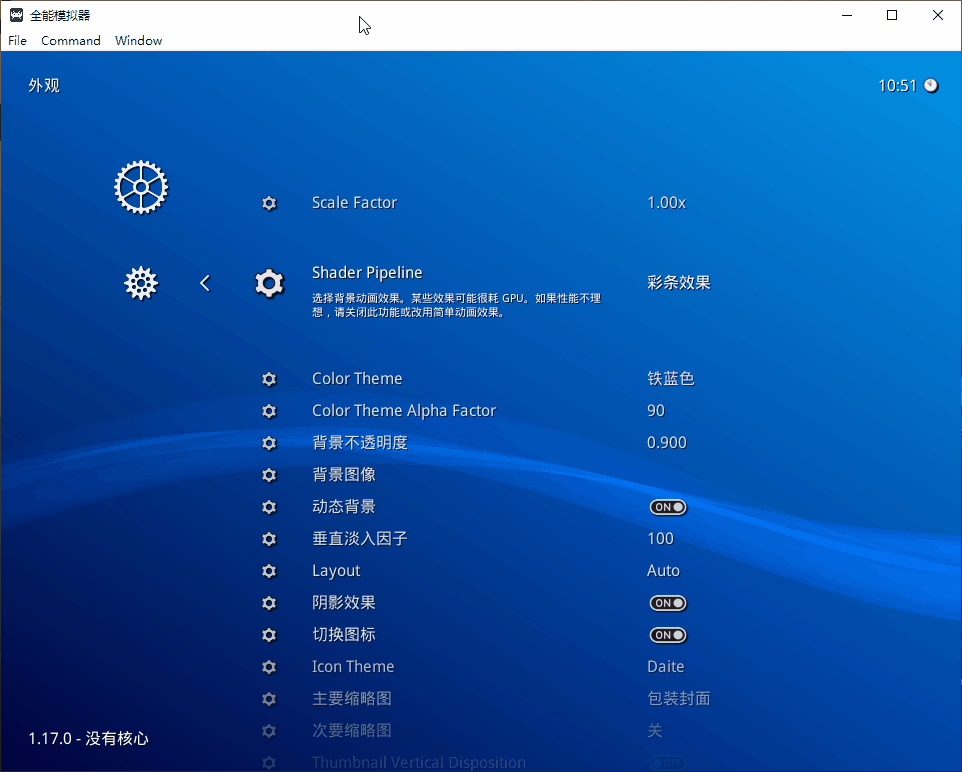Toggle the 动态背景 ON switch
962x772 pixels.
[x=668, y=507]
